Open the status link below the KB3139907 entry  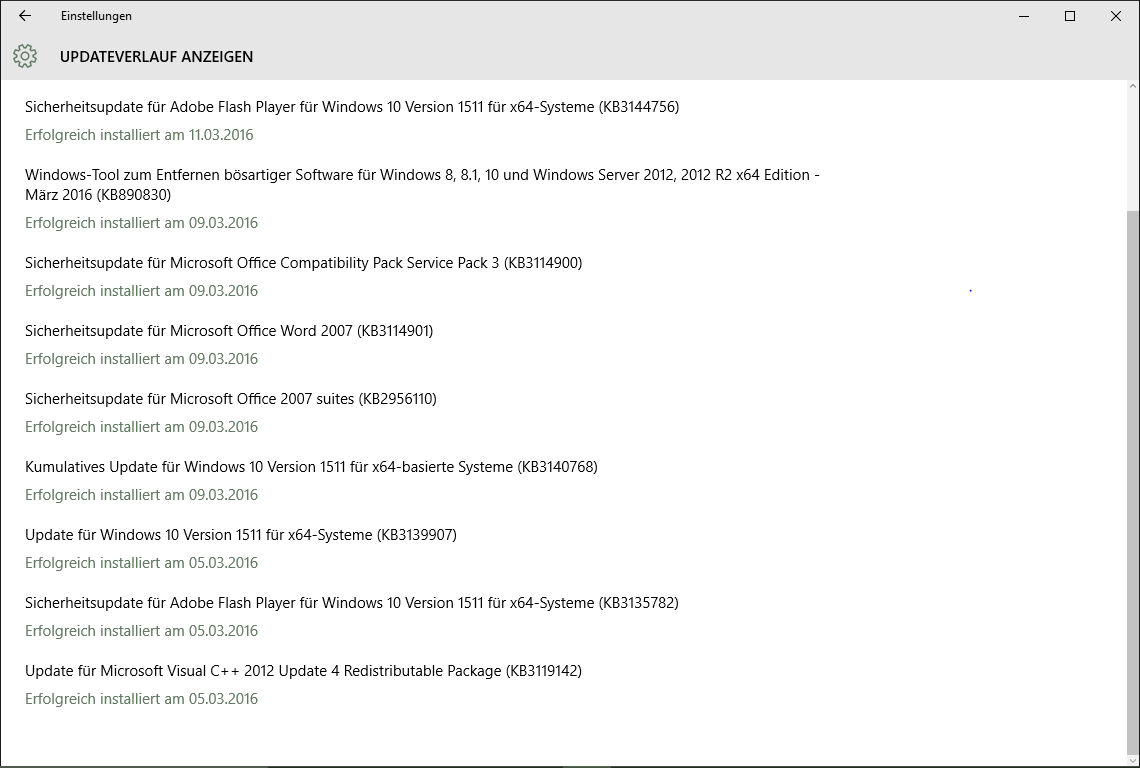(x=141, y=563)
